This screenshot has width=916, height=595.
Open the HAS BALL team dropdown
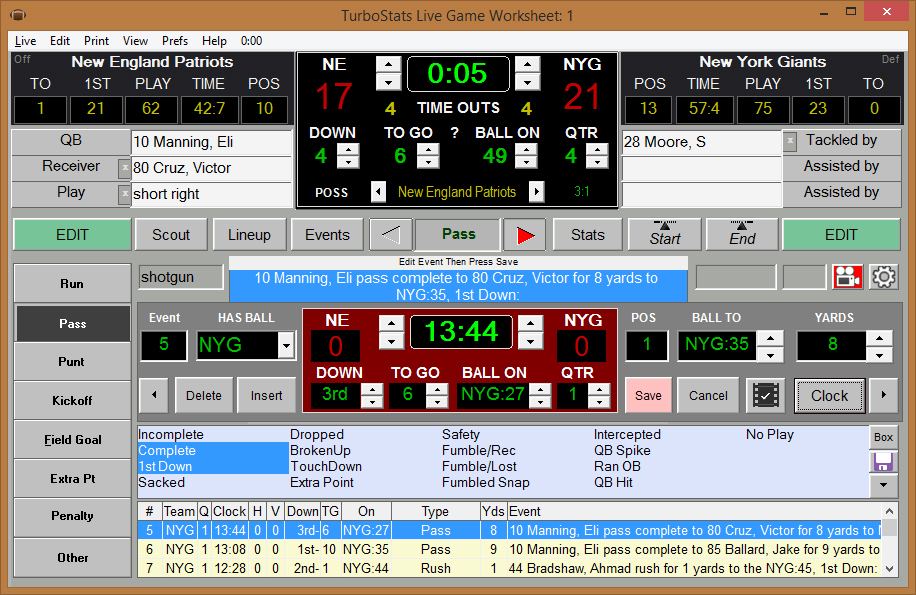[x=286, y=346]
